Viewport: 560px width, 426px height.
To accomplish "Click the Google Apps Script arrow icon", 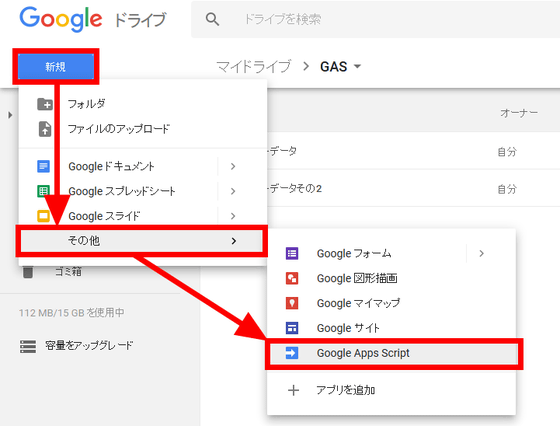I will click(x=292, y=353).
